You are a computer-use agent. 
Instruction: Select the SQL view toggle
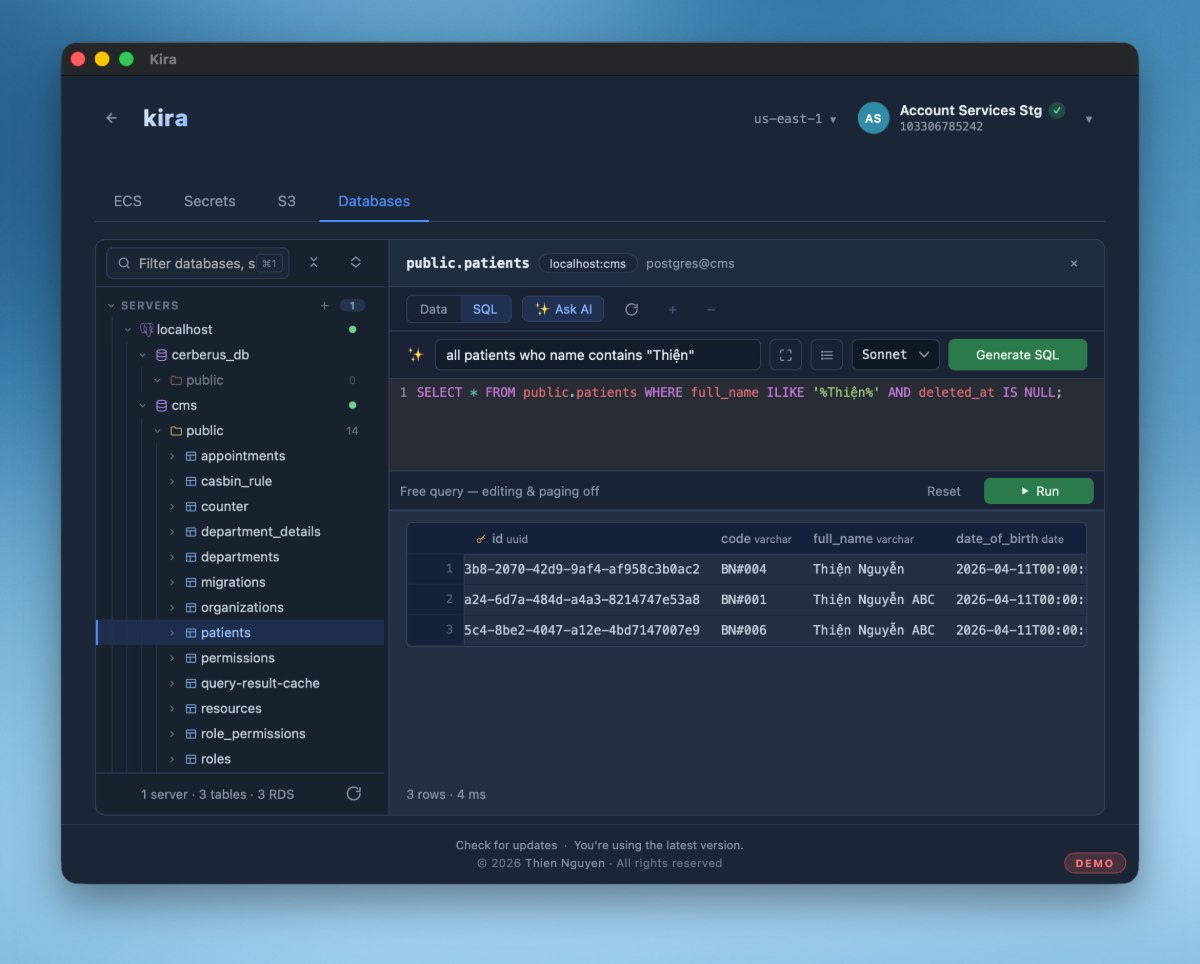coord(485,309)
